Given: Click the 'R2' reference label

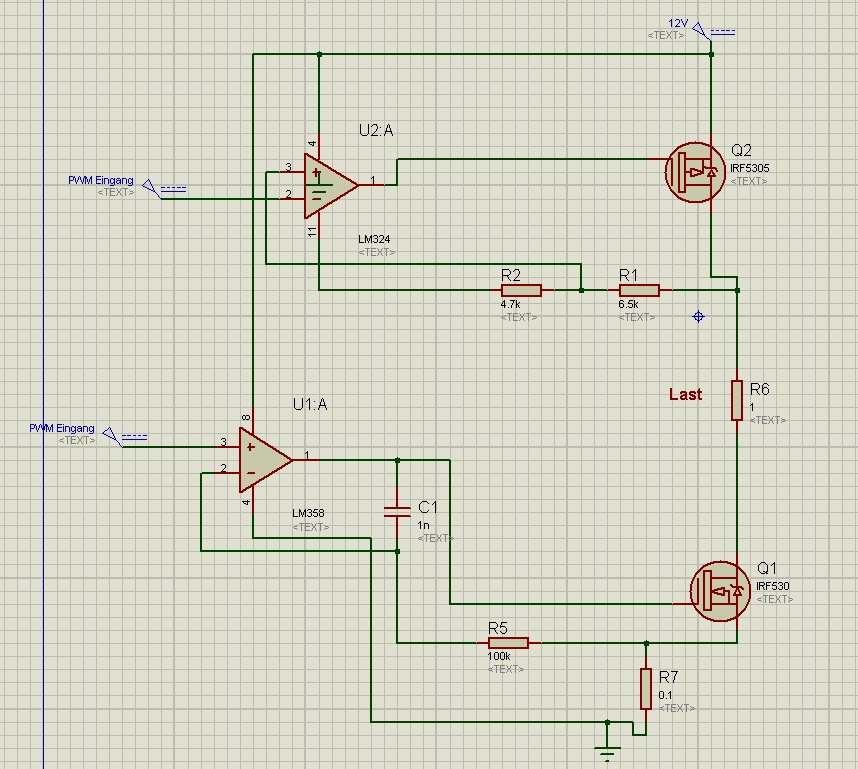Looking at the screenshot, I should point(511,275).
